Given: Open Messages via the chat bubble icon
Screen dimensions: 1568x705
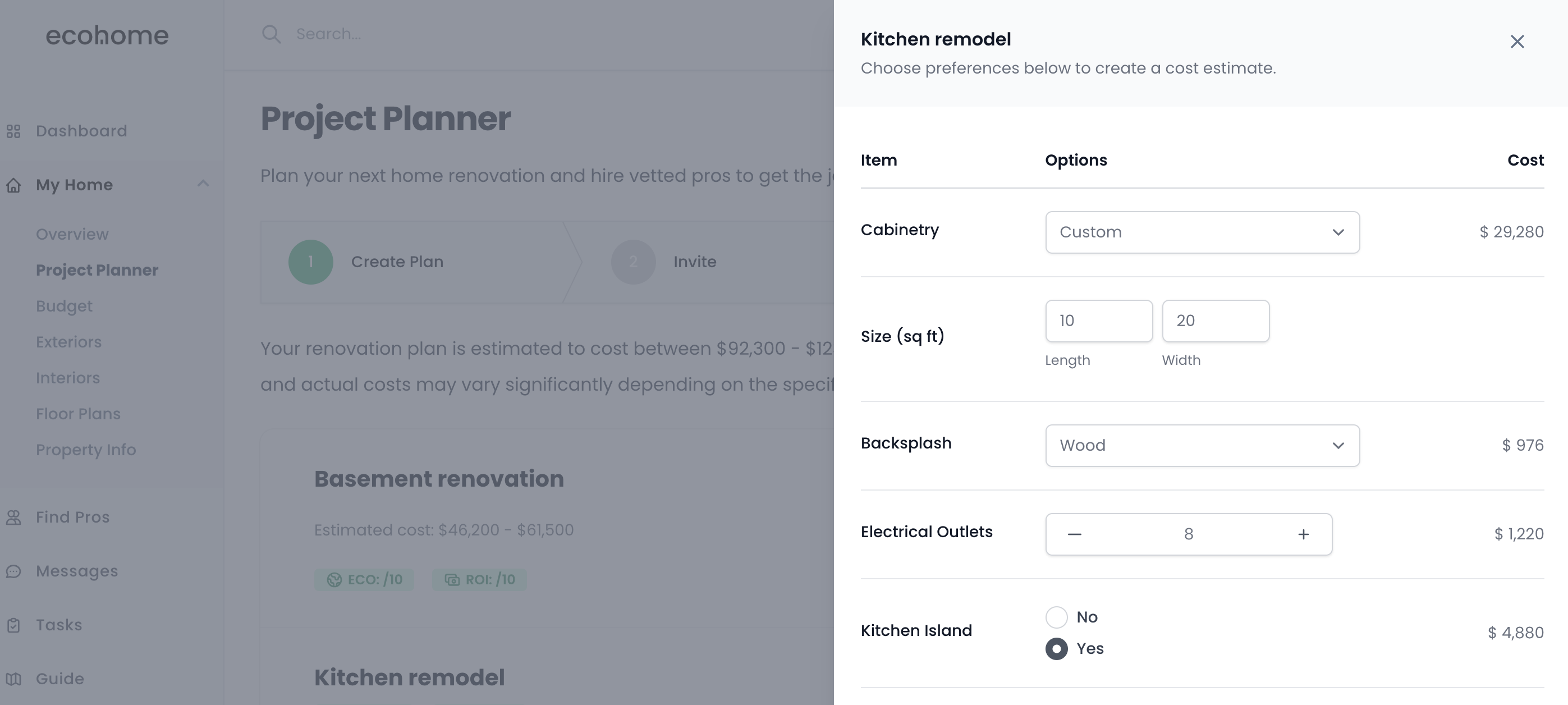Looking at the screenshot, I should (14, 571).
